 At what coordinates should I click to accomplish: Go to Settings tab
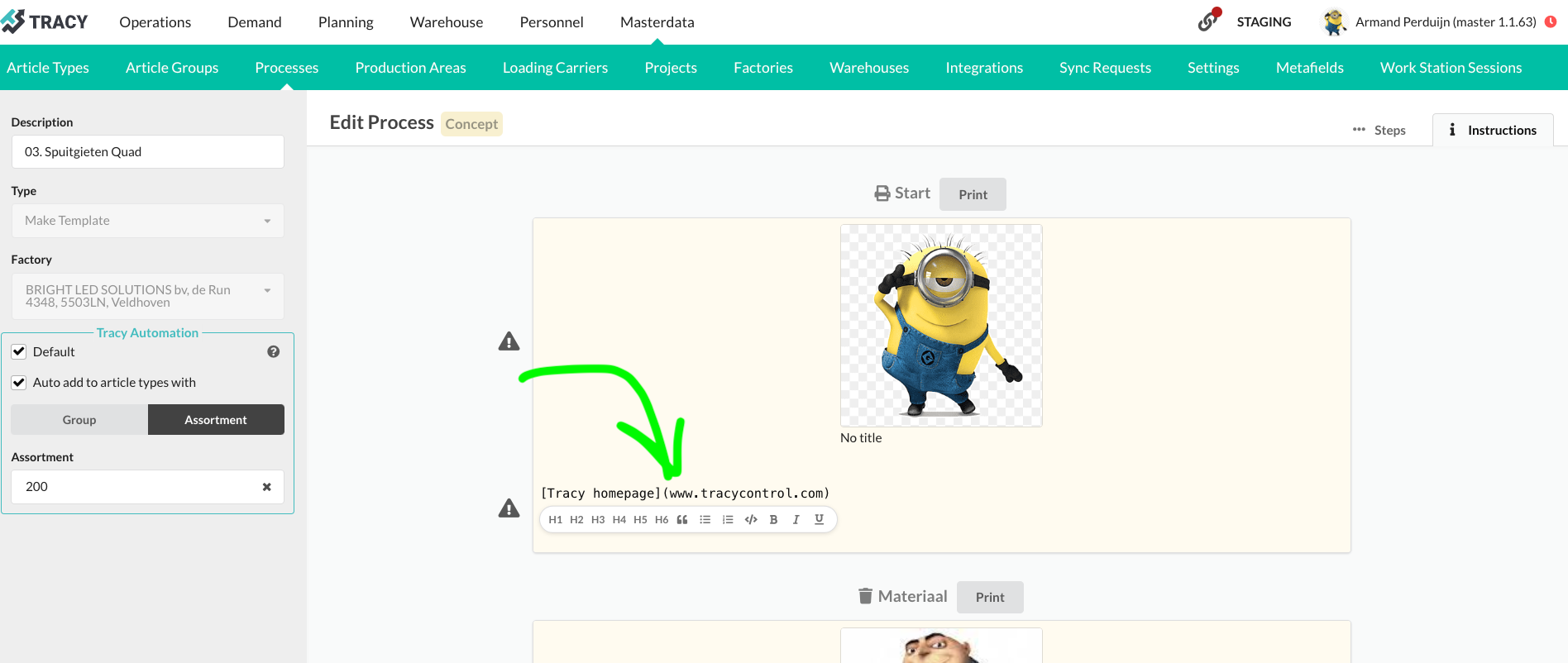(x=1213, y=68)
